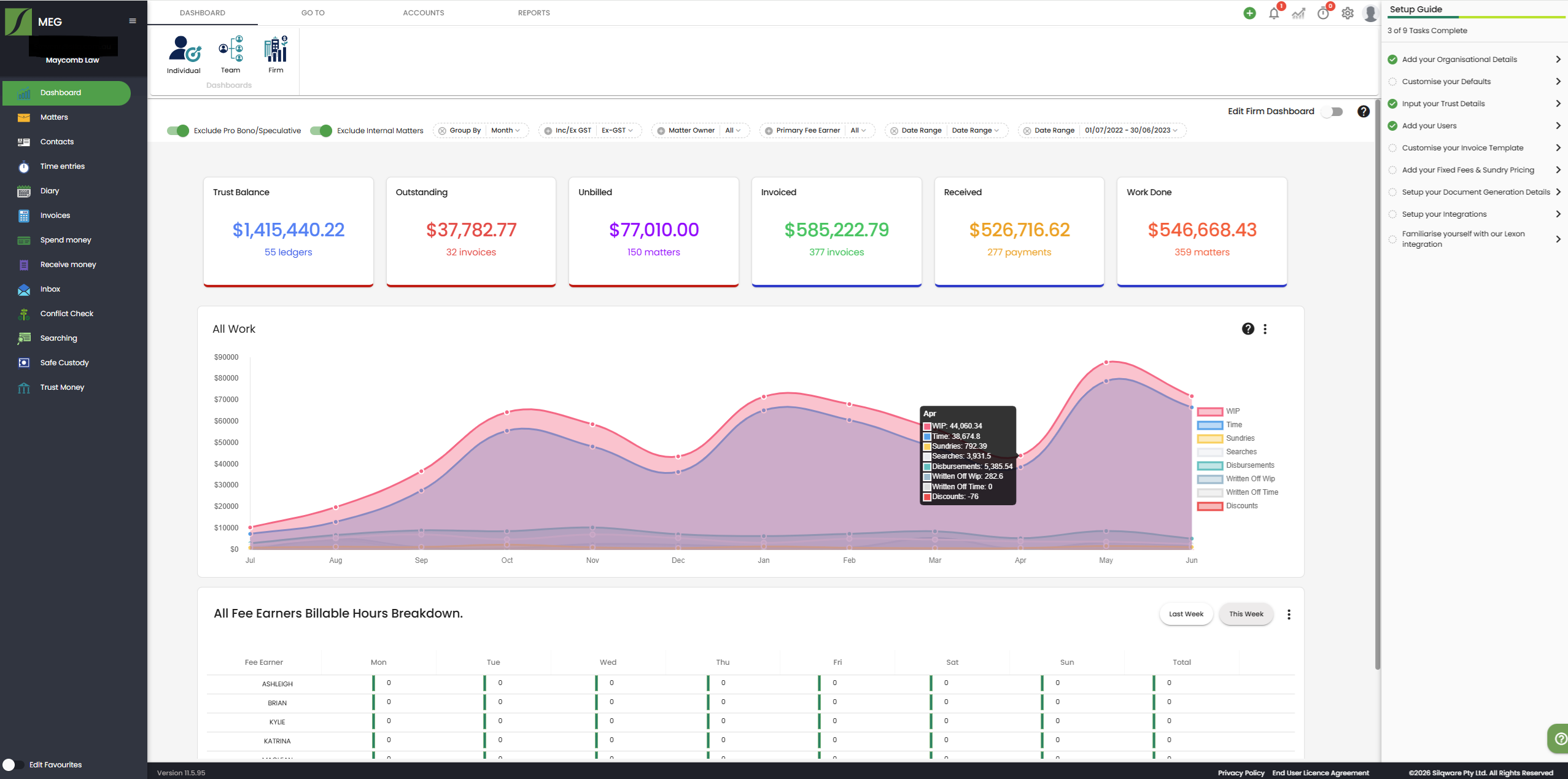The height and width of the screenshot is (779, 1568).
Task: Open the Inc/Ex GST dropdown
Action: (616, 131)
